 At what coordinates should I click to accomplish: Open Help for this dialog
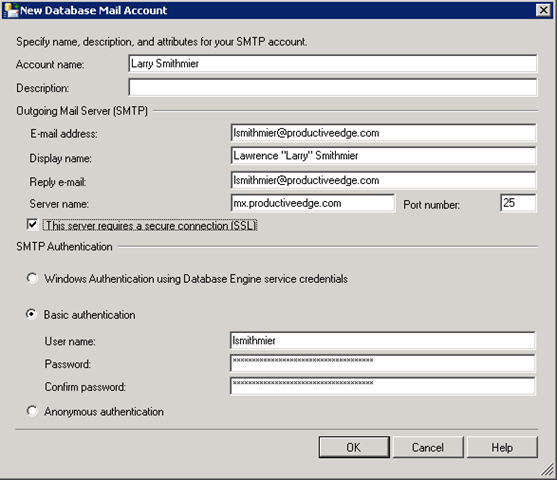[x=502, y=447]
